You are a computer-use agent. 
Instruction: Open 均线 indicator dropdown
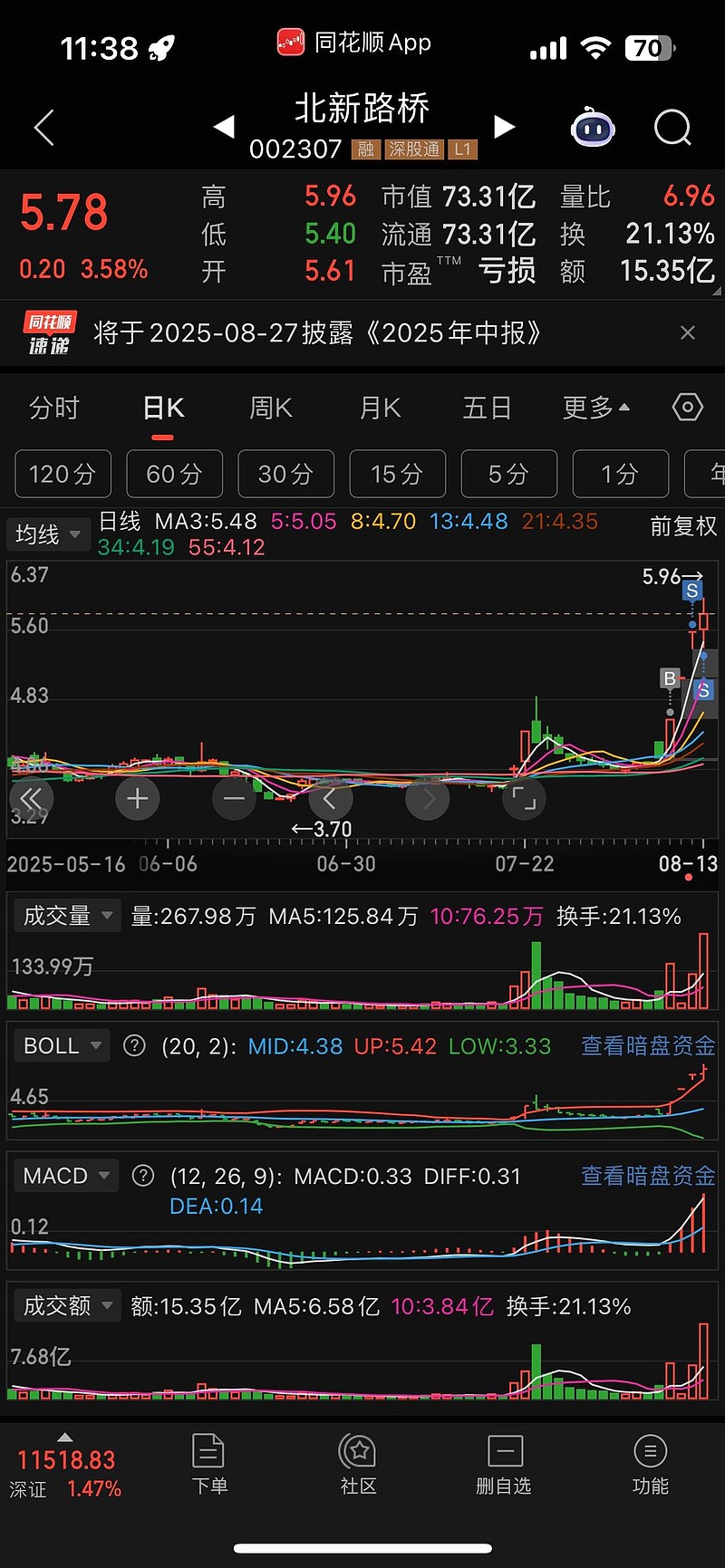pyautogui.click(x=48, y=534)
